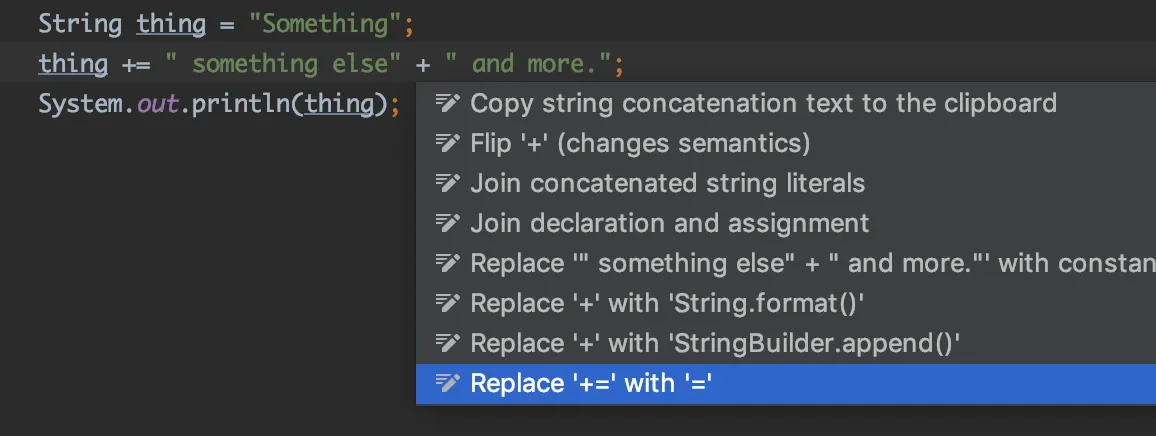Viewport: 1156px width, 436px height.
Task: Click the pencil icon next to Flip '+'
Action: [448, 143]
